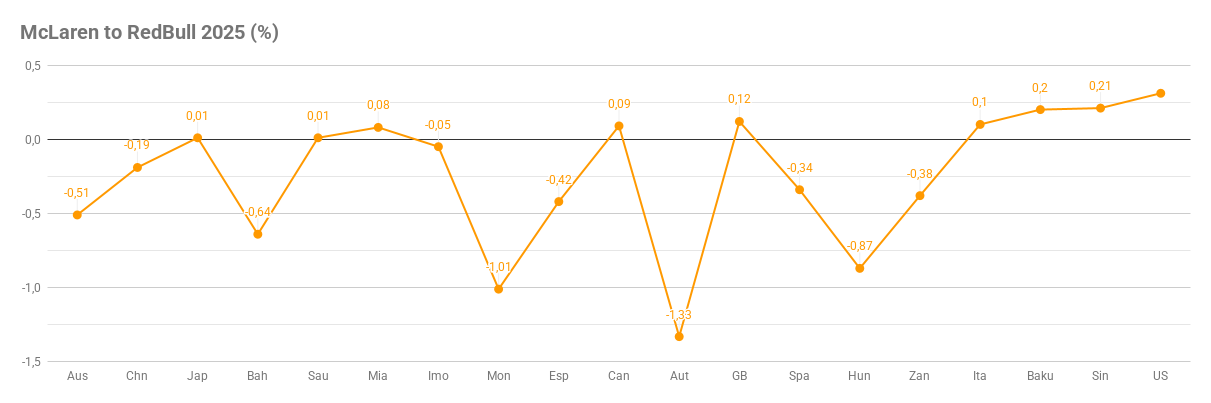The image size is (1211, 403).
Task: Click the chart title McLaren to RedBull 2025
Action: pyautogui.click(x=149, y=32)
